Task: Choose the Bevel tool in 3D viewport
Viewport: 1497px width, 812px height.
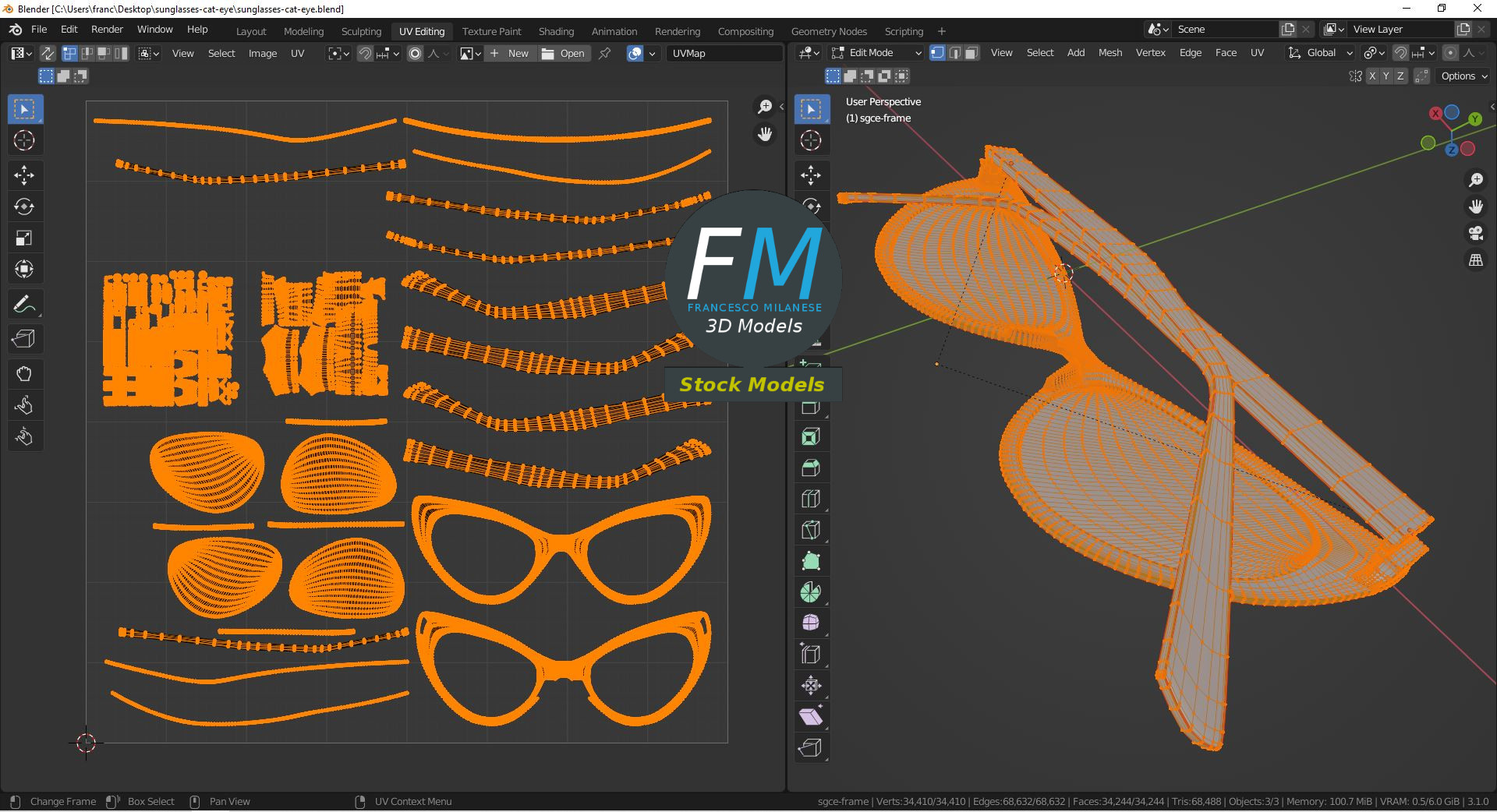Action: click(811, 468)
